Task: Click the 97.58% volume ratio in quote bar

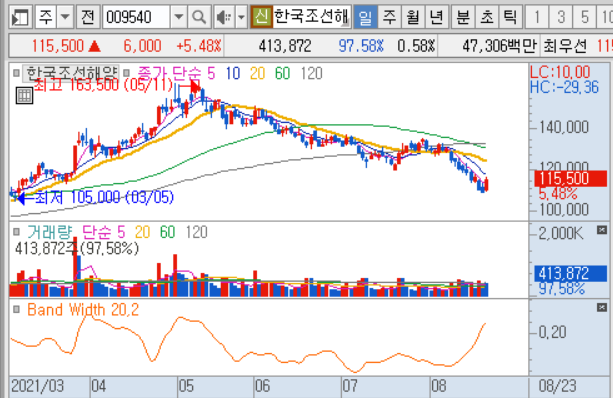Action: (x=361, y=46)
